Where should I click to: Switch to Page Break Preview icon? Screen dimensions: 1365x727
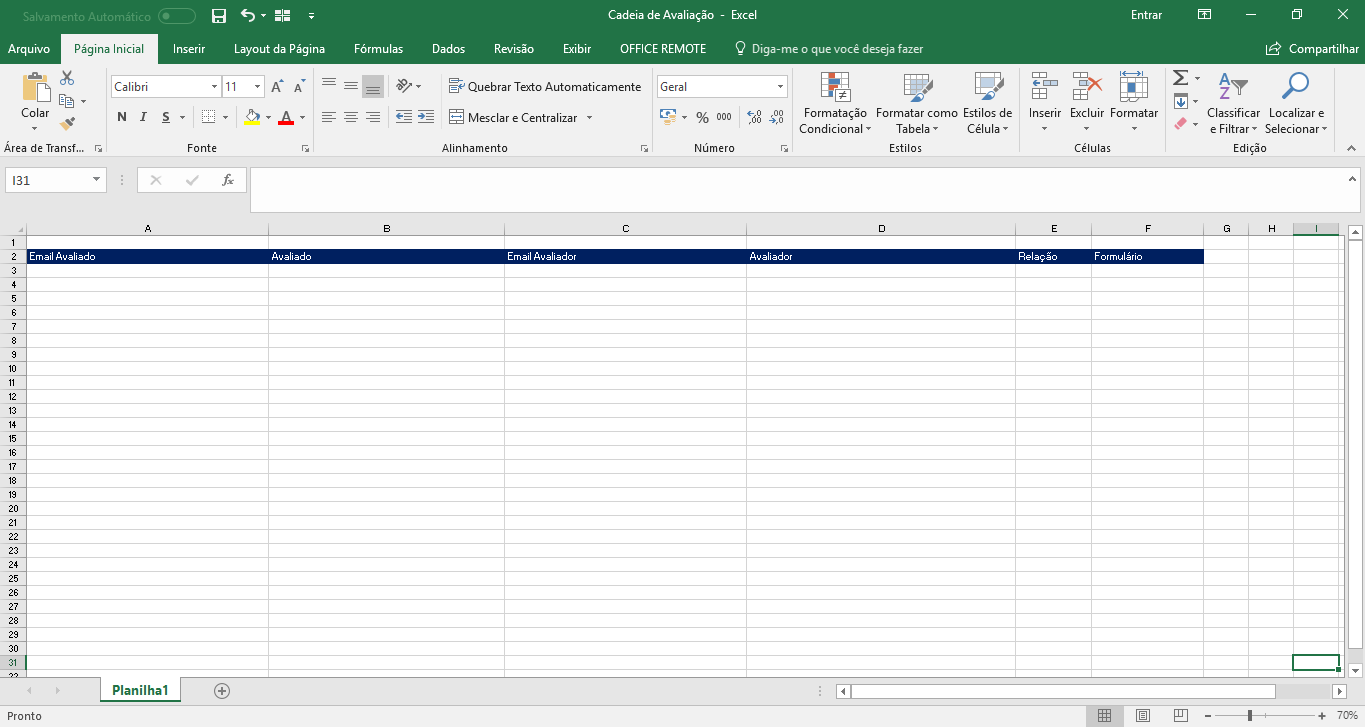[x=1181, y=716]
